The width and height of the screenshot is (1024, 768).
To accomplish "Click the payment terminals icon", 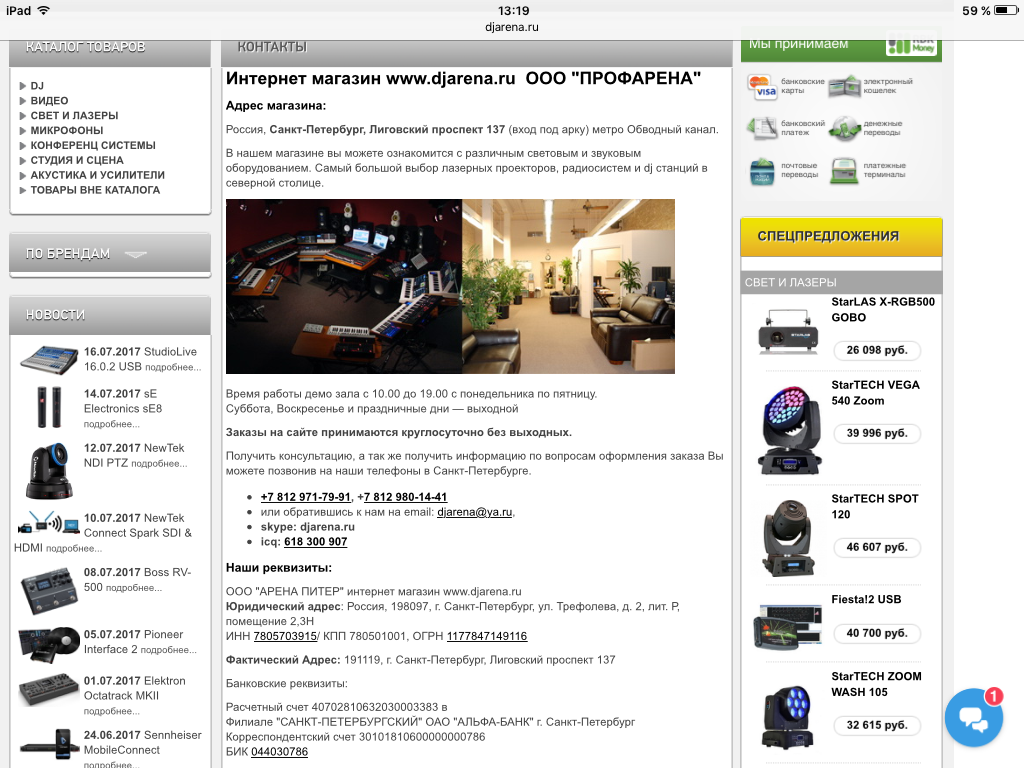I will 845,172.
